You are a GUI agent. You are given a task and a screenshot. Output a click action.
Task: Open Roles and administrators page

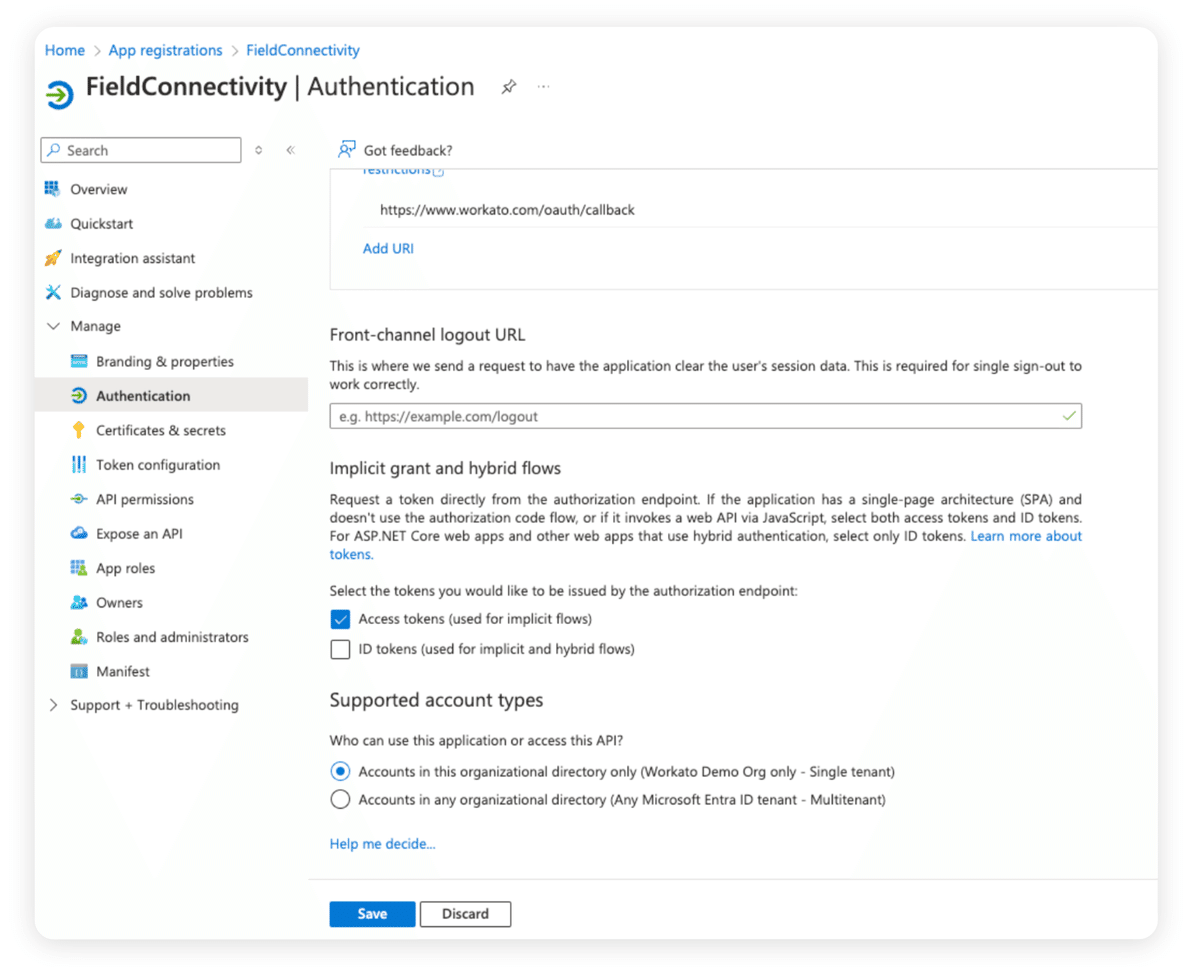click(x=171, y=637)
